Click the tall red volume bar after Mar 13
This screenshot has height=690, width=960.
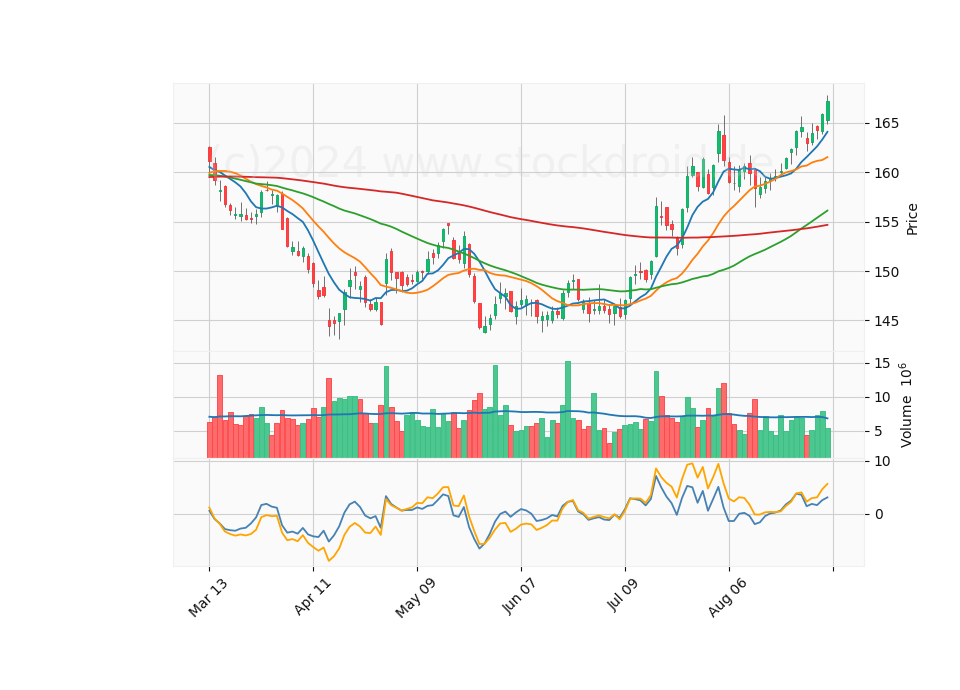(x=220, y=416)
